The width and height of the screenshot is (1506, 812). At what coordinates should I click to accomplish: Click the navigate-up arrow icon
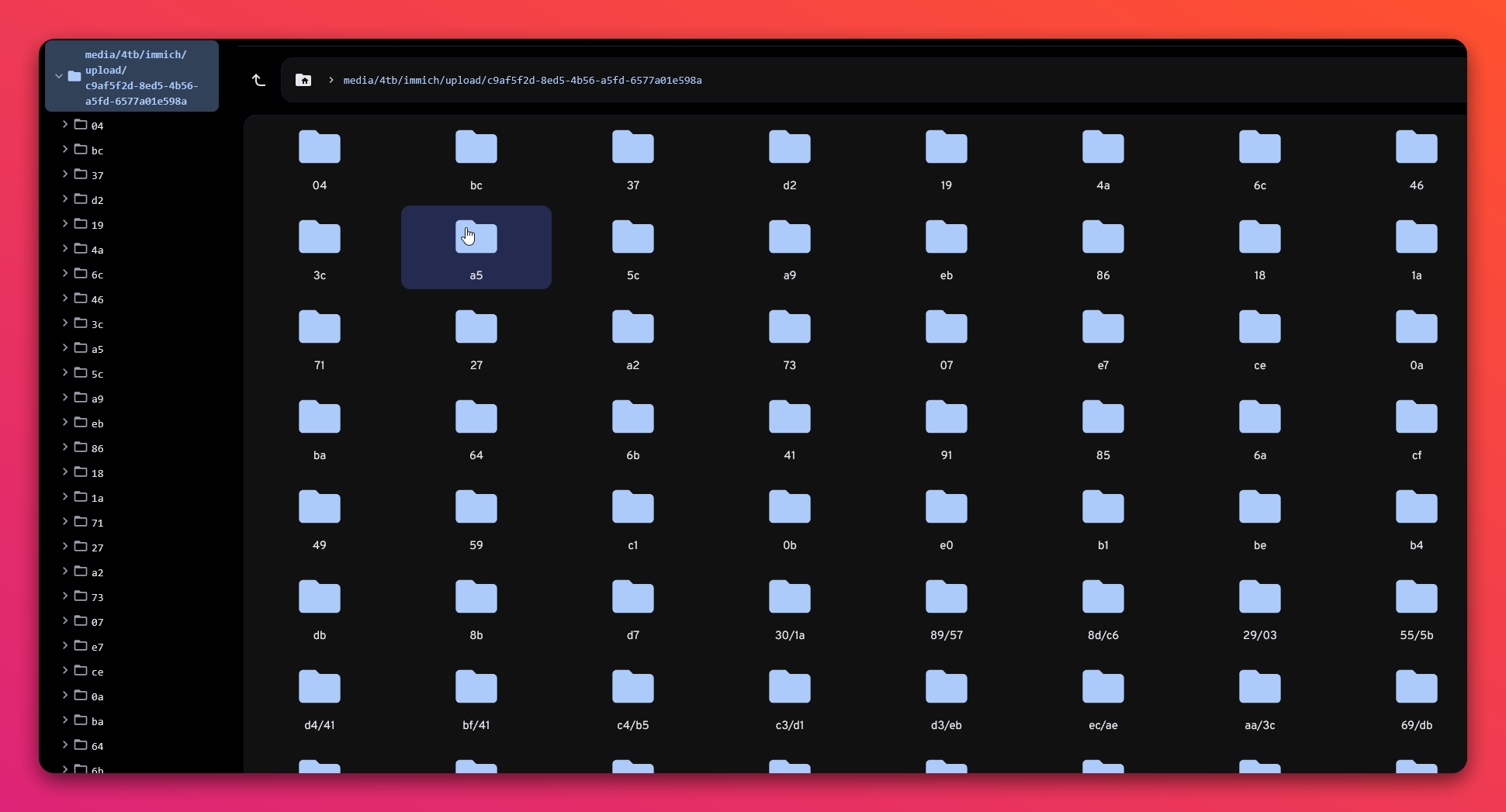(x=258, y=80)
